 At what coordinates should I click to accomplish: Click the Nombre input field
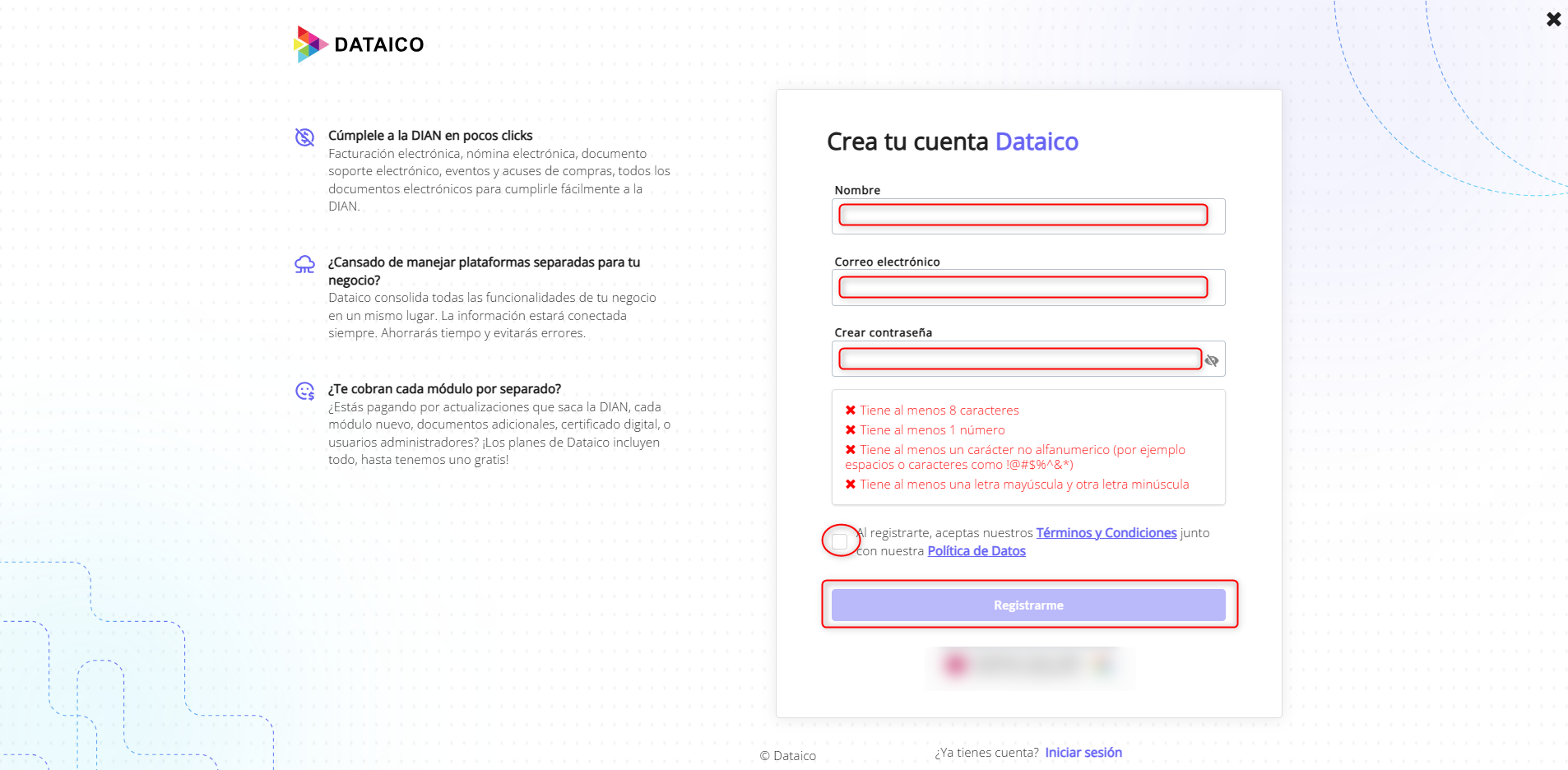tap(1023, 215)
